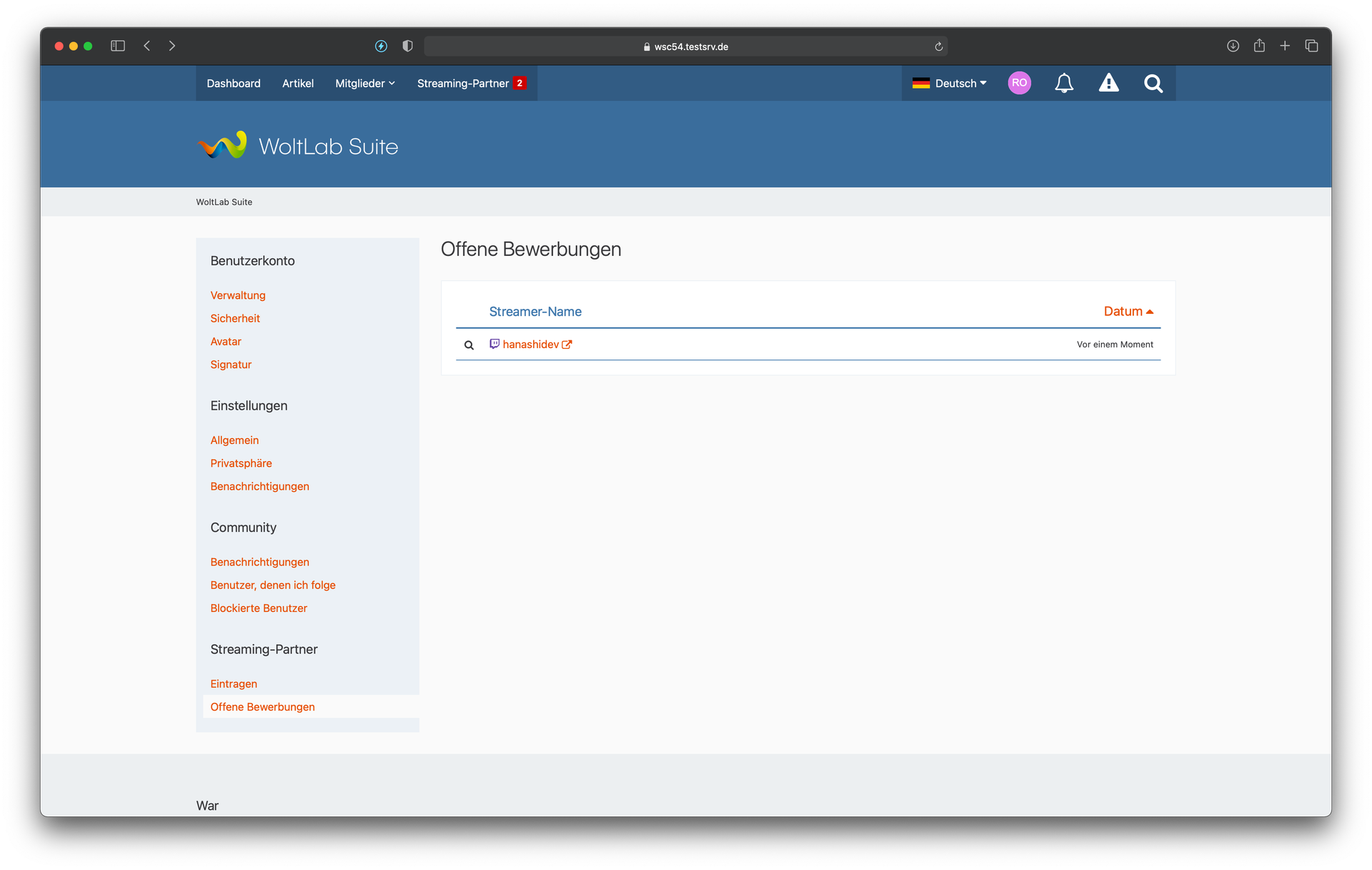Sort by Streamer-Name column
This screenshot has width=1372, height=870.
click(x=535, y=312)
